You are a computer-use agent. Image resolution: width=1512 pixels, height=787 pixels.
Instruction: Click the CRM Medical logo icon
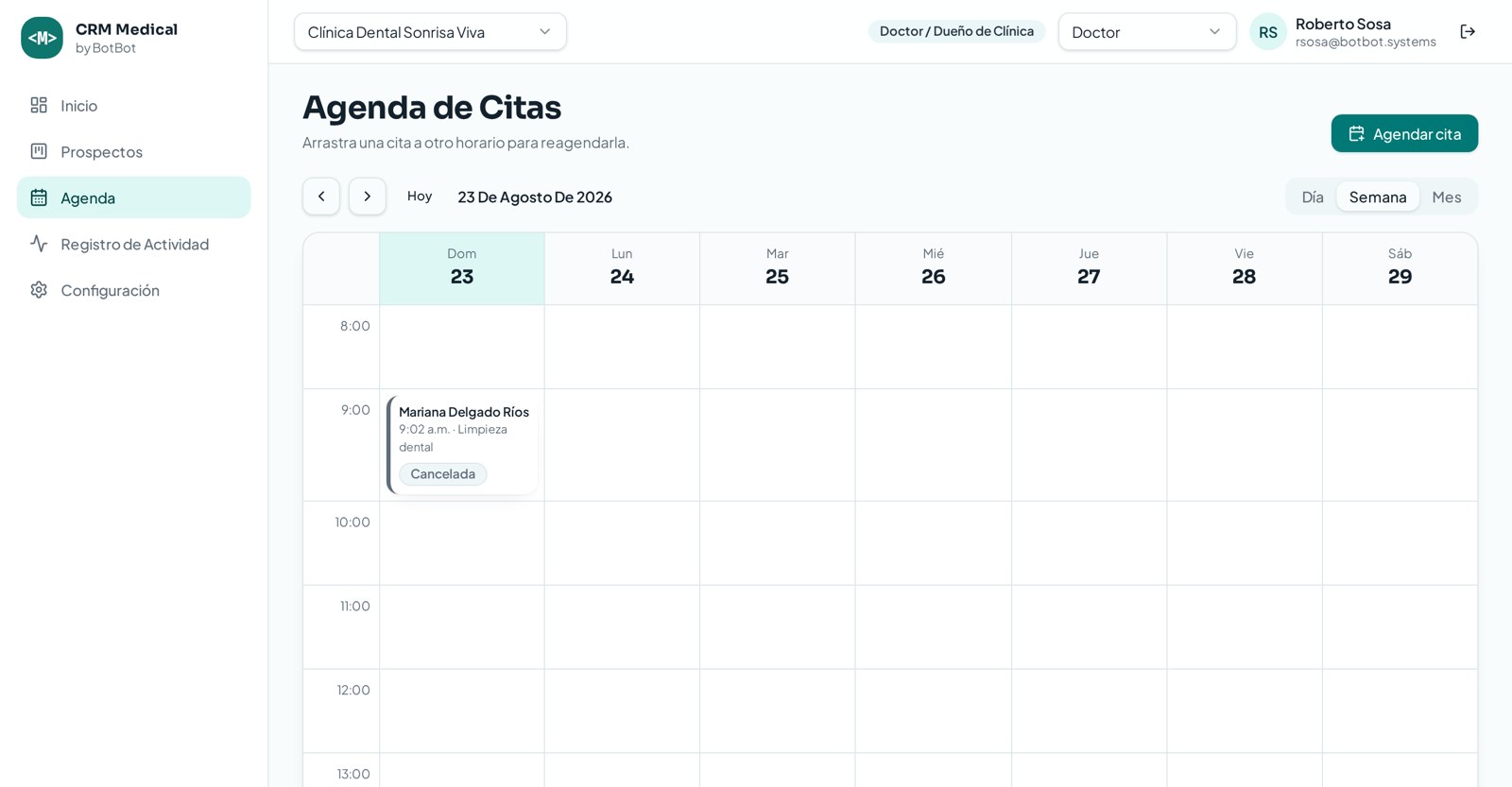tap(42, 38)
